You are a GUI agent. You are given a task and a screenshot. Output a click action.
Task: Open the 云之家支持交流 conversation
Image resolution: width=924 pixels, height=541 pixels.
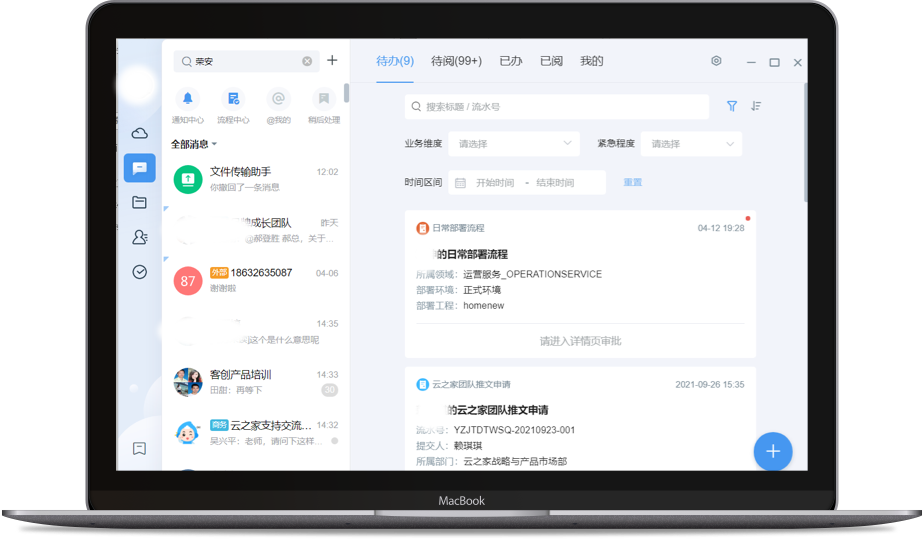[256, 433]
